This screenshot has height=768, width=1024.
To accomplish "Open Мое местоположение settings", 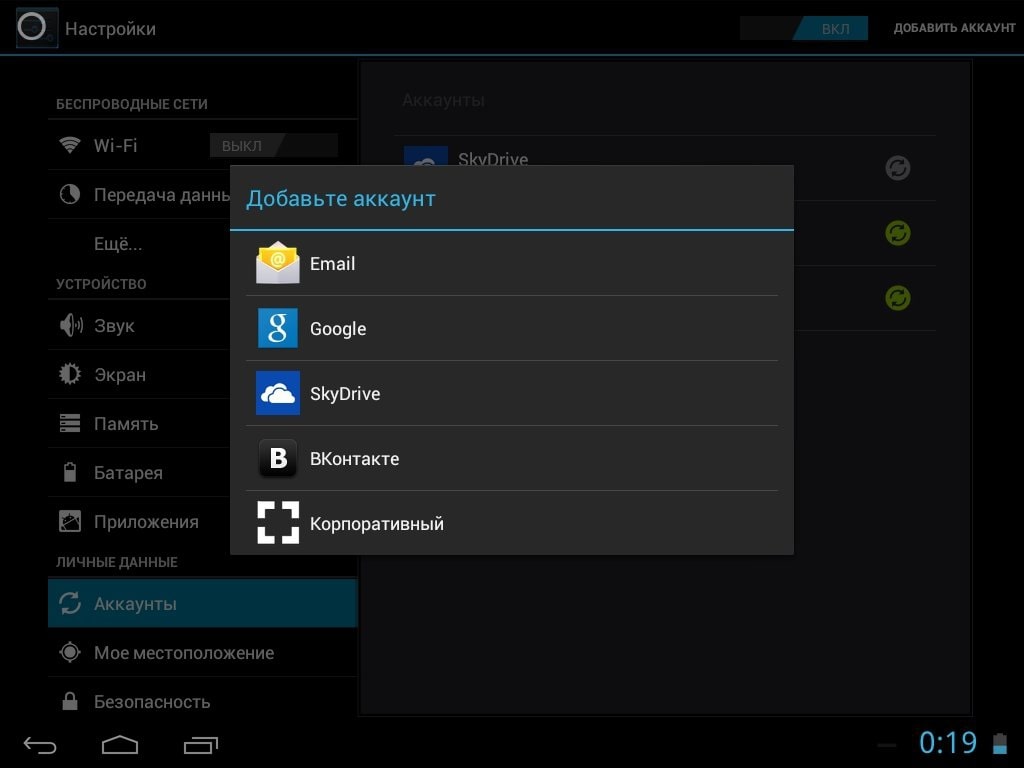I will (x=184, y=653).
